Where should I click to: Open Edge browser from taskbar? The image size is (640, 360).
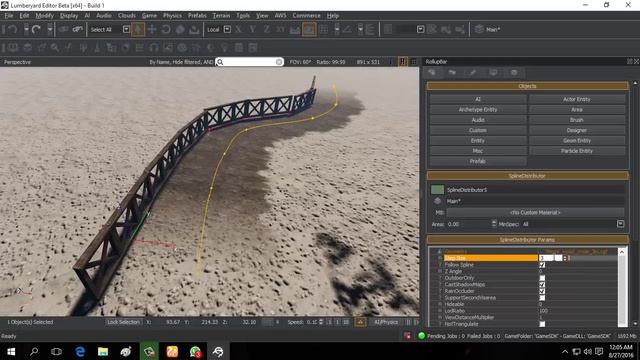80,351
